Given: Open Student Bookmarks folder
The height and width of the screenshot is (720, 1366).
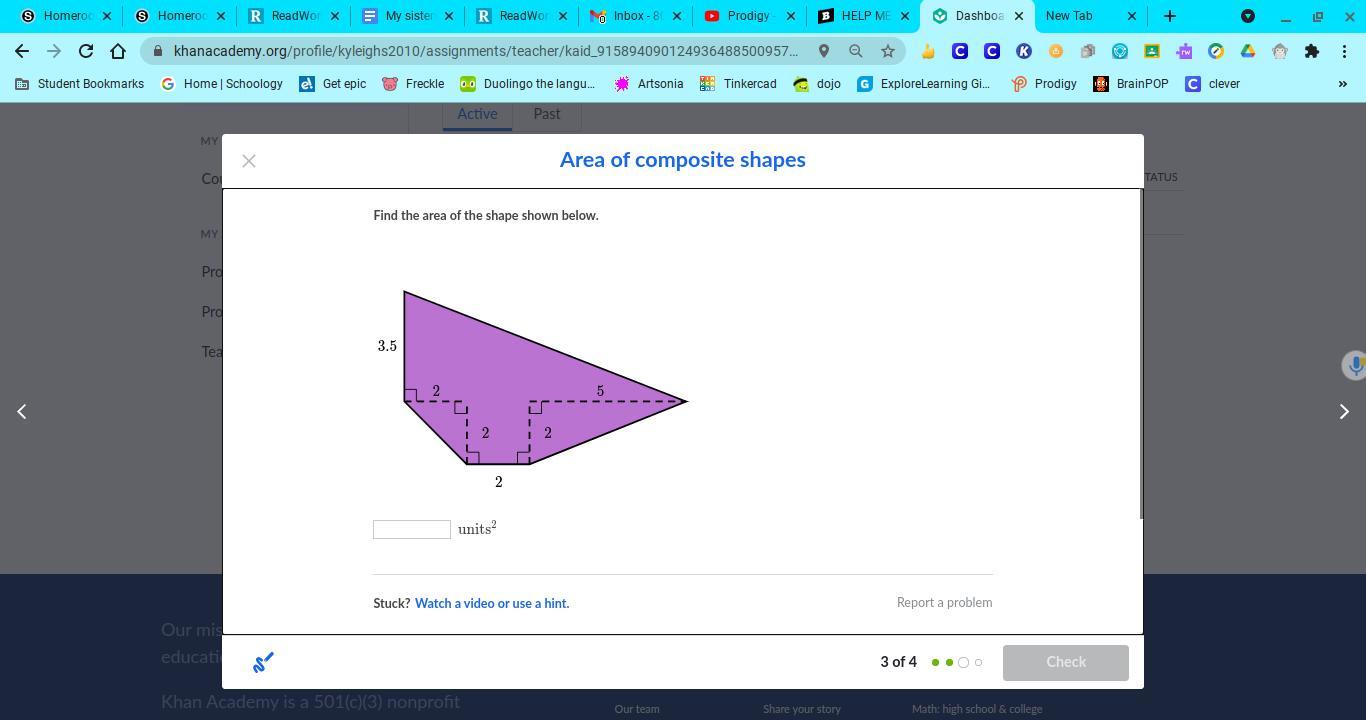Looking at the screenshot, I should [80, 84].
